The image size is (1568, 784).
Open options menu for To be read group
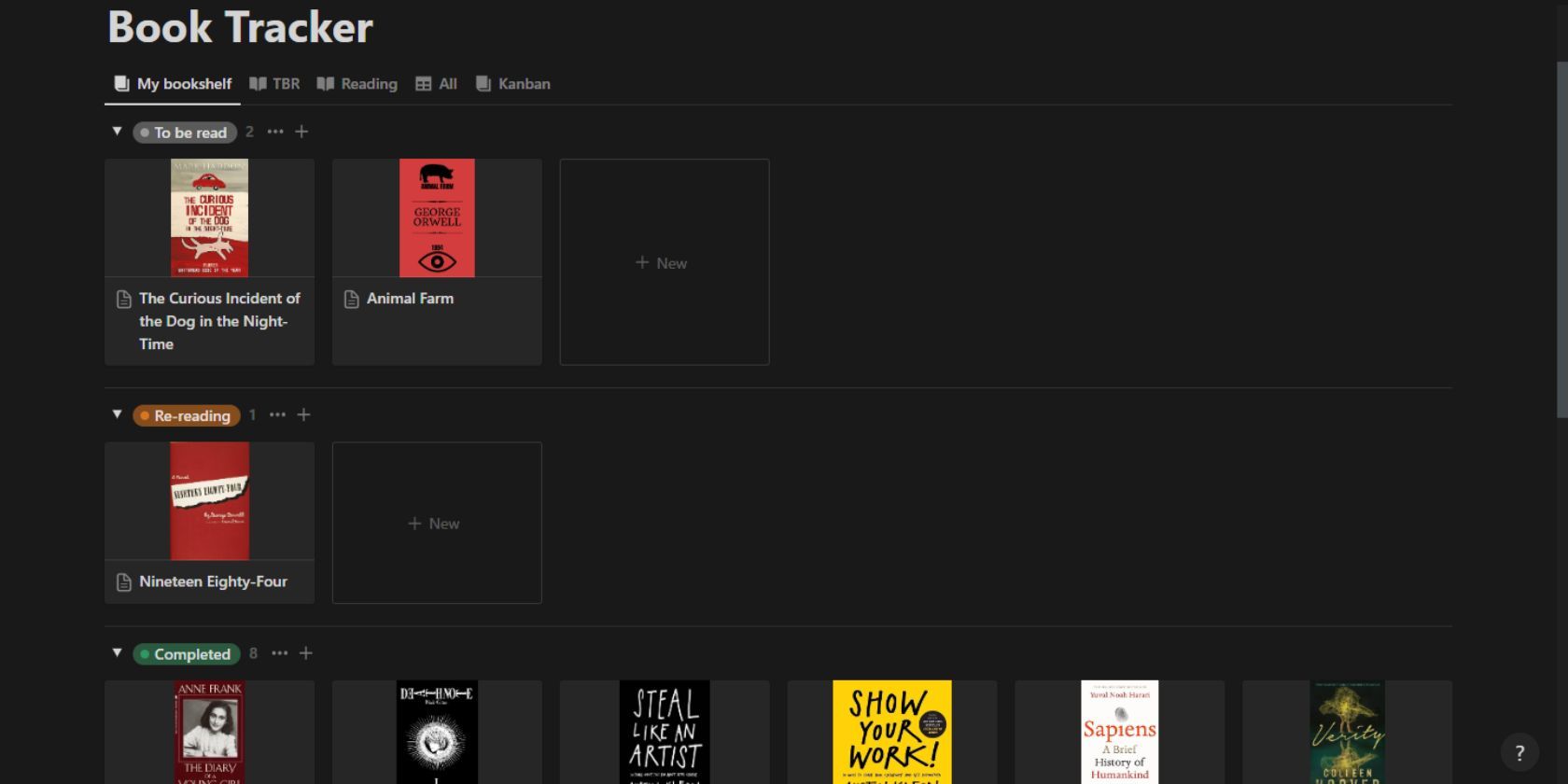(x=275, y=132)
